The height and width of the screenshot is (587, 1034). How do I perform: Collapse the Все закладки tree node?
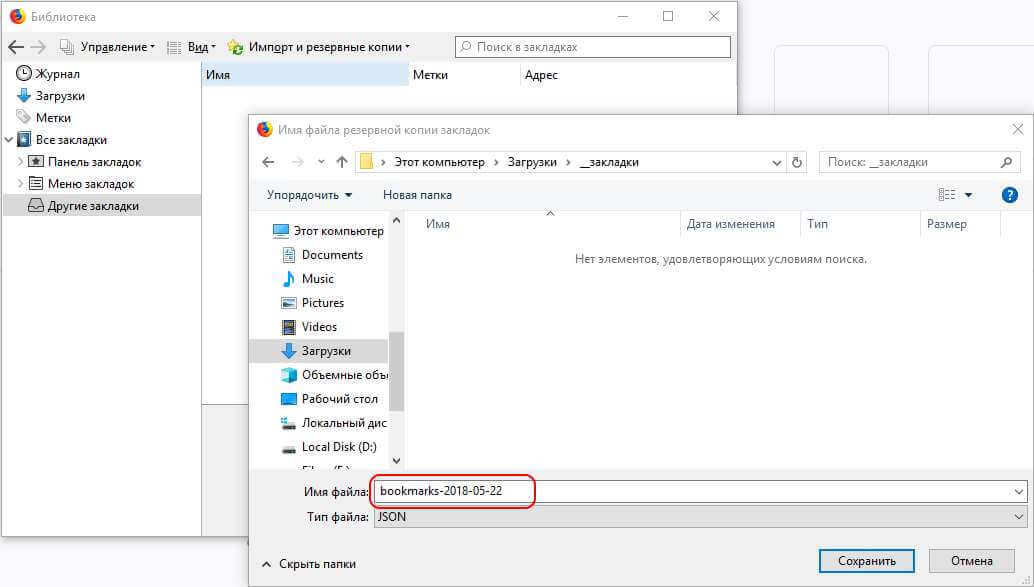point(9,140)
